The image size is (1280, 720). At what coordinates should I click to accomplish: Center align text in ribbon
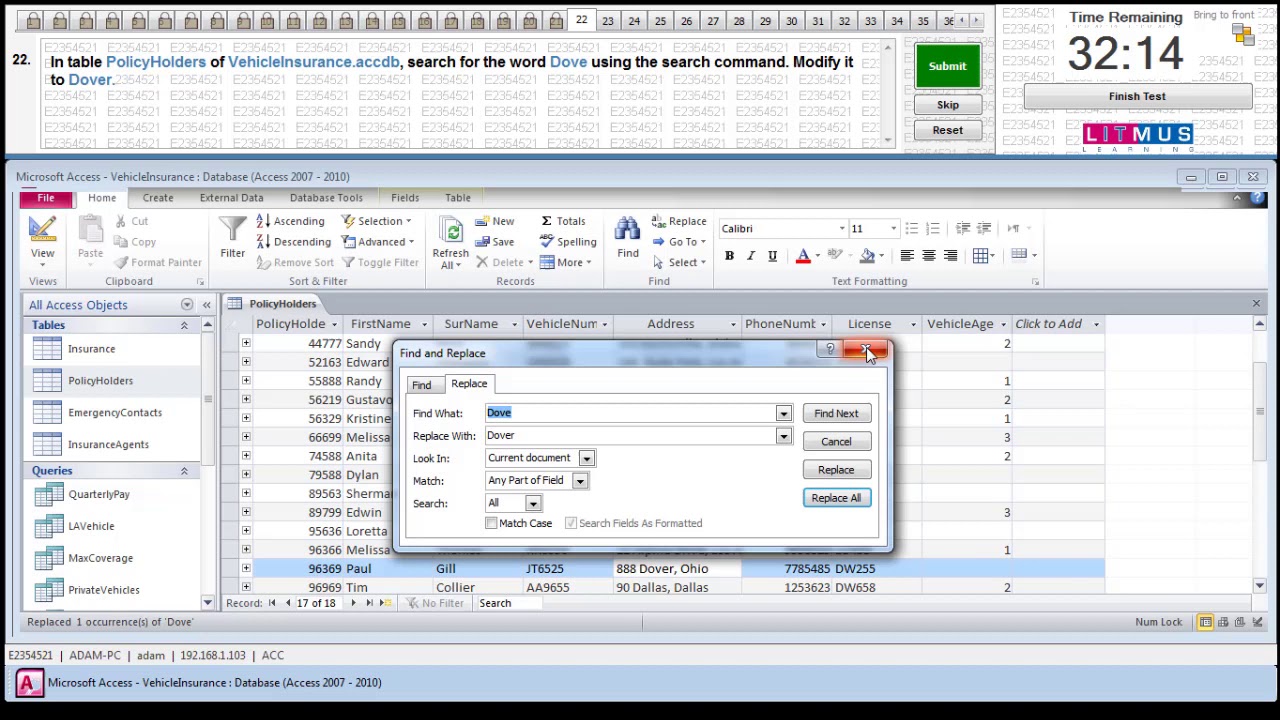coord(929,256)
